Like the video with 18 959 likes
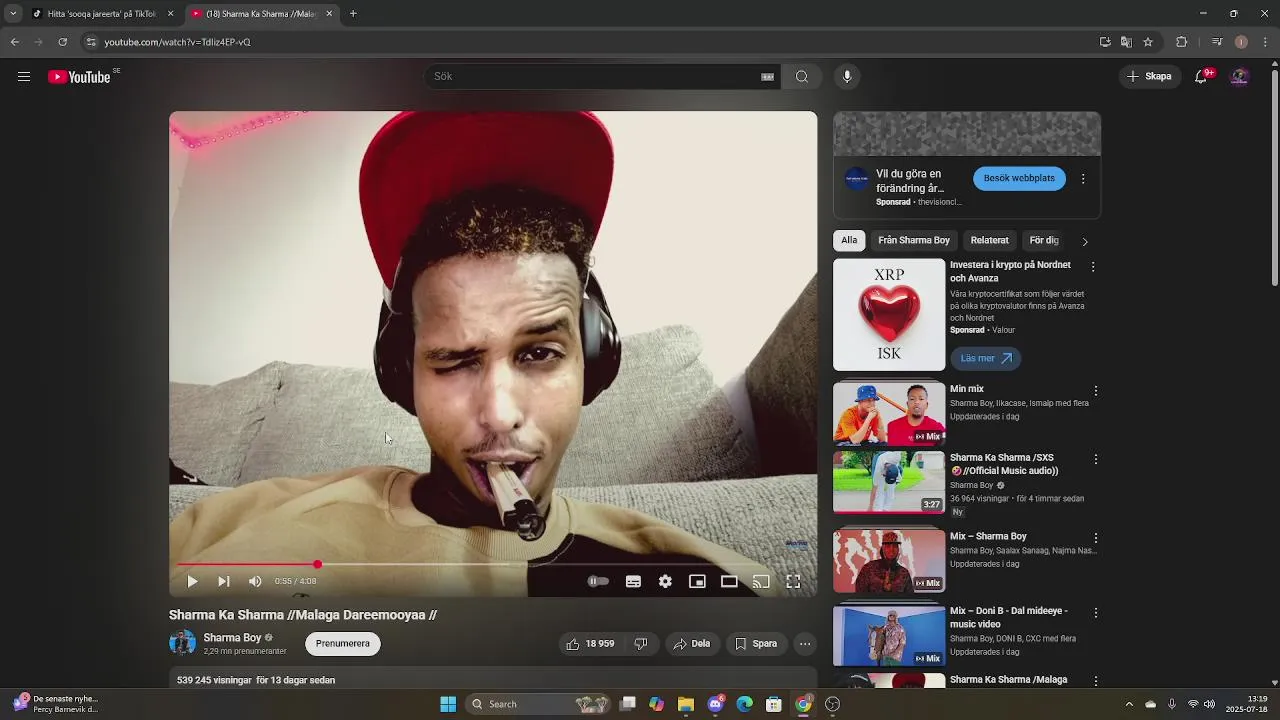This screenshot has height=720, width=1280. tap(590, 644)
